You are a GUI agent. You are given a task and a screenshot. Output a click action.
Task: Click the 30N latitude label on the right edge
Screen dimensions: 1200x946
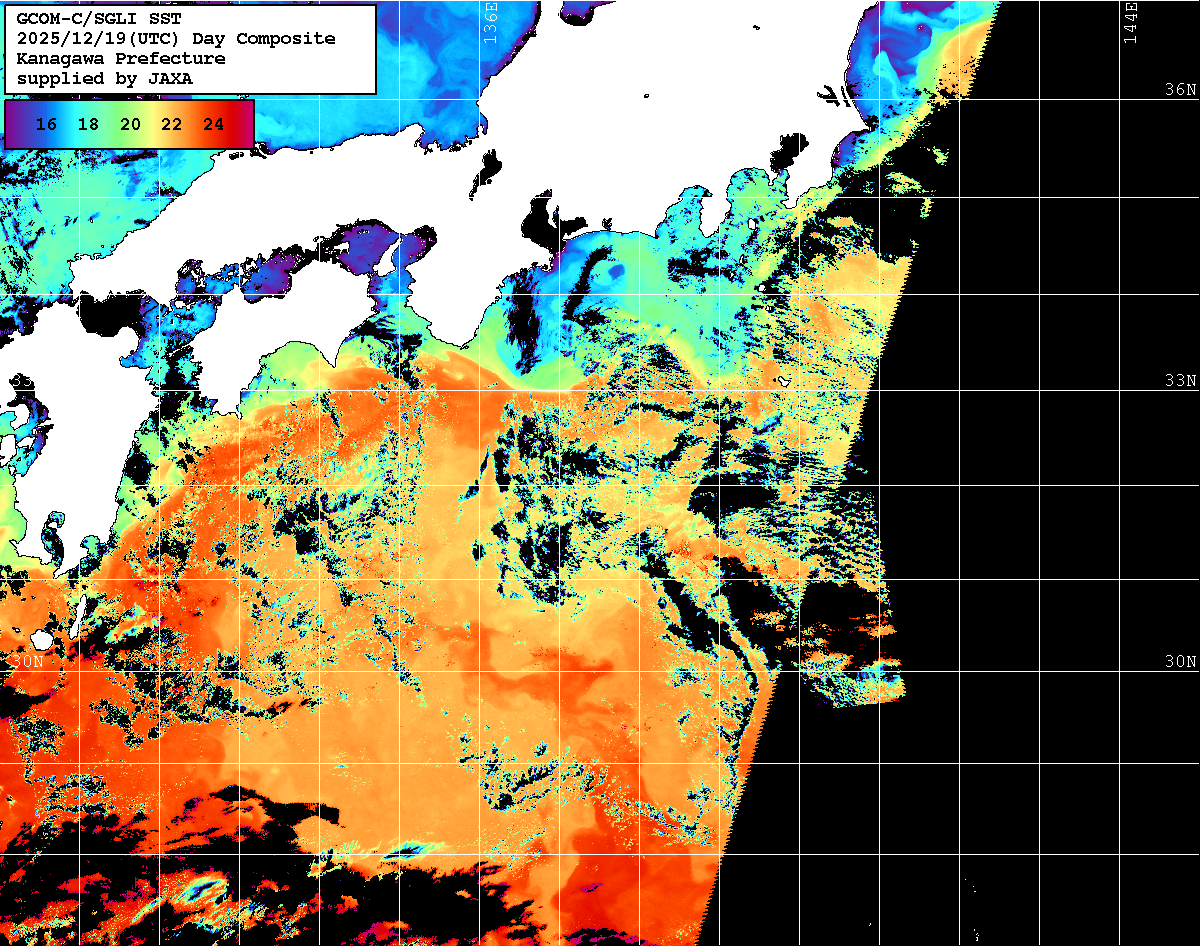coord(1179,662)
